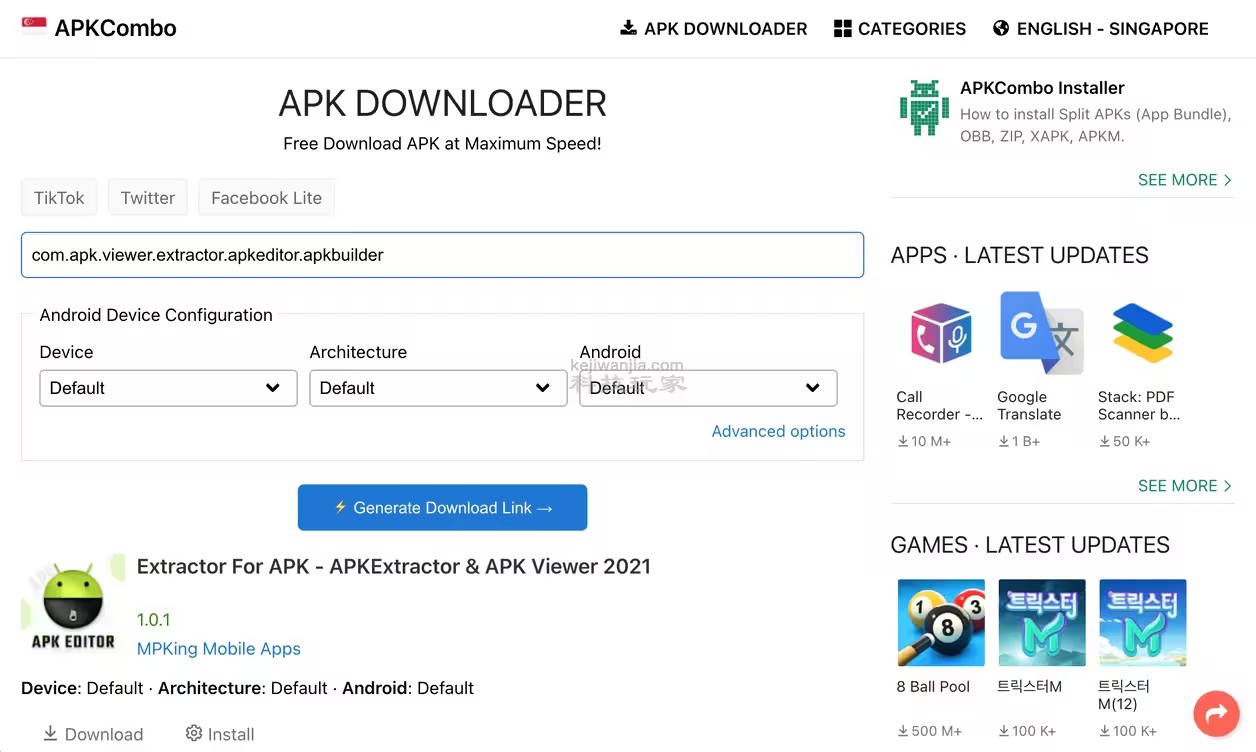This screenshot has width=1256, height=752.
Task: Open Advanced options link
Action: point(778,431)
